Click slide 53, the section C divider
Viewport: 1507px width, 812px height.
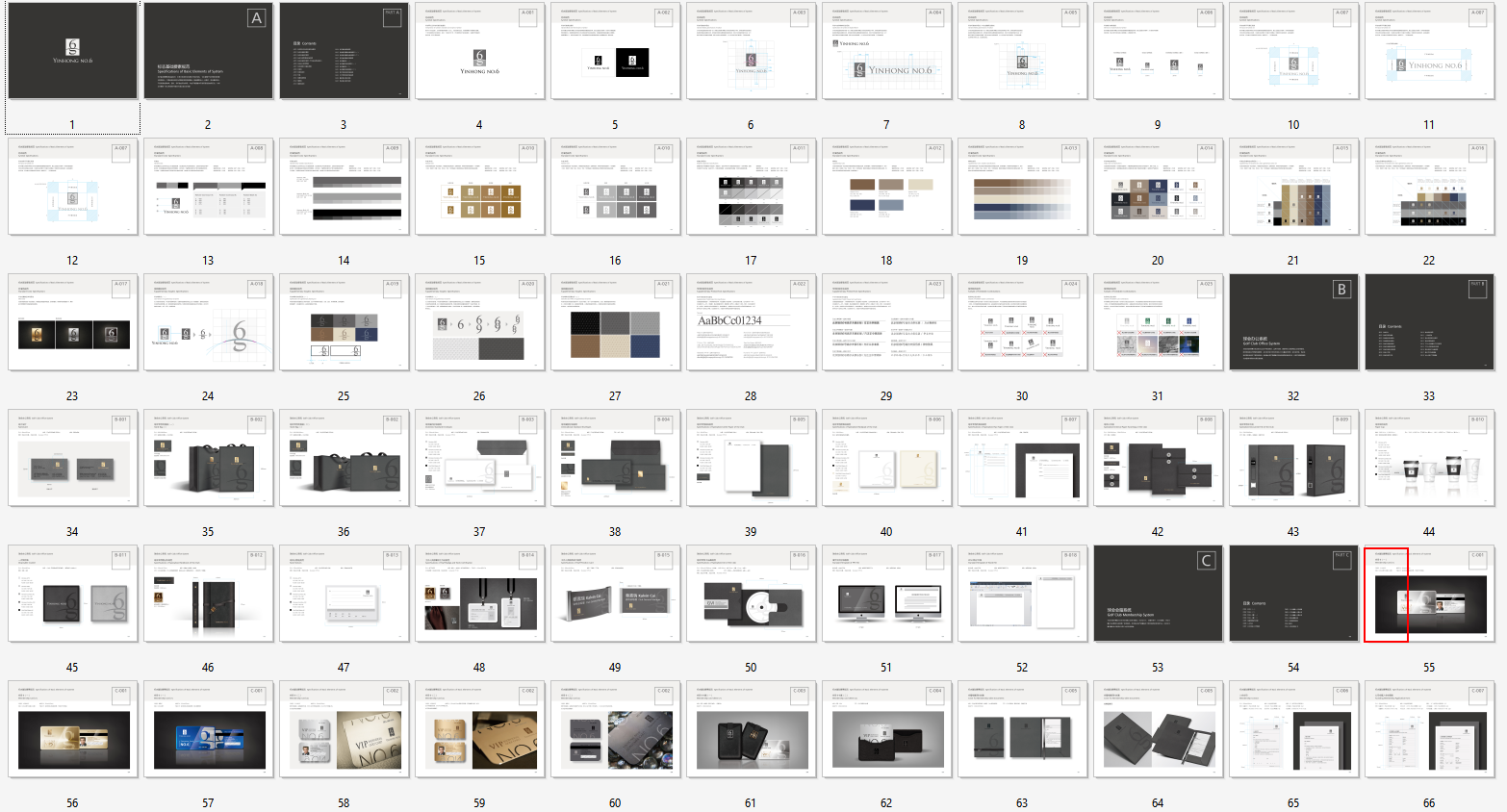pyautogui.click(x=1158, y=594)
